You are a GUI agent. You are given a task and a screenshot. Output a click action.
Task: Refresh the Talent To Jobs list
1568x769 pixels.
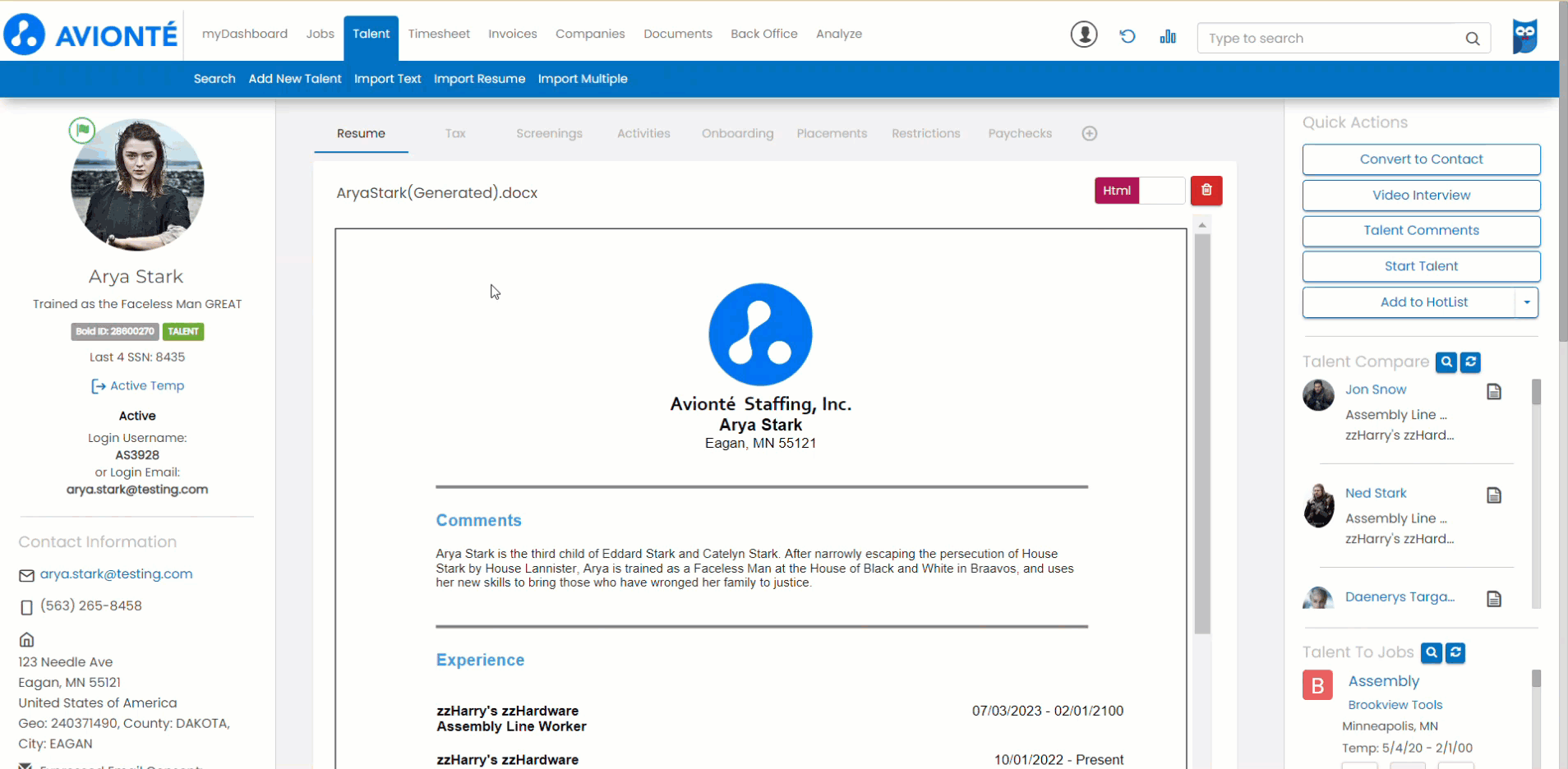[x=1455, y=652]
